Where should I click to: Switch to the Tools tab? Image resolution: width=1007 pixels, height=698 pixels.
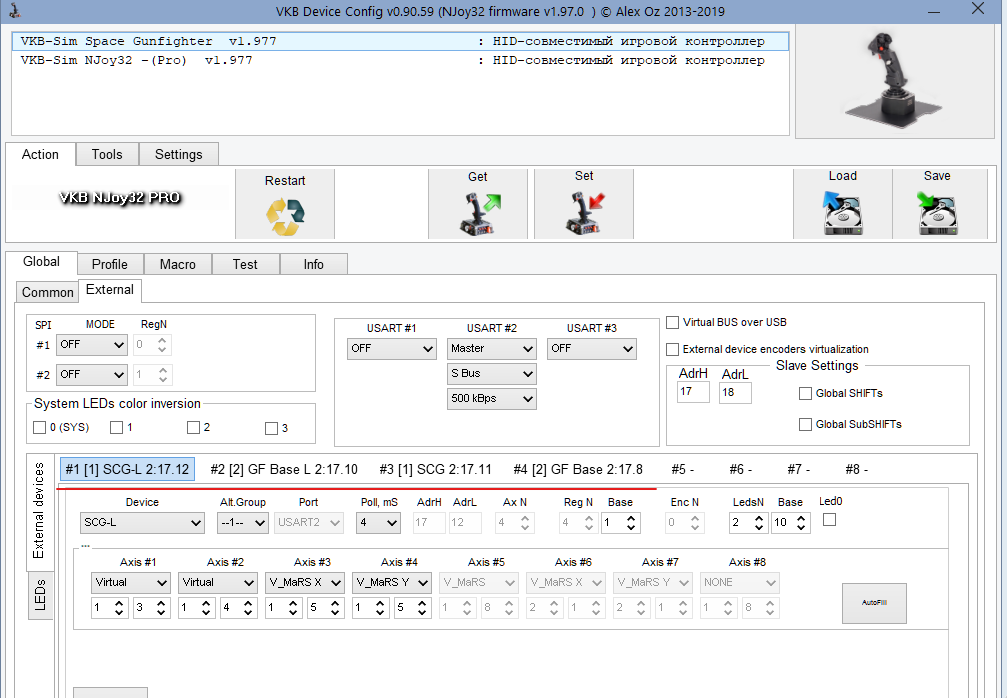107,154
